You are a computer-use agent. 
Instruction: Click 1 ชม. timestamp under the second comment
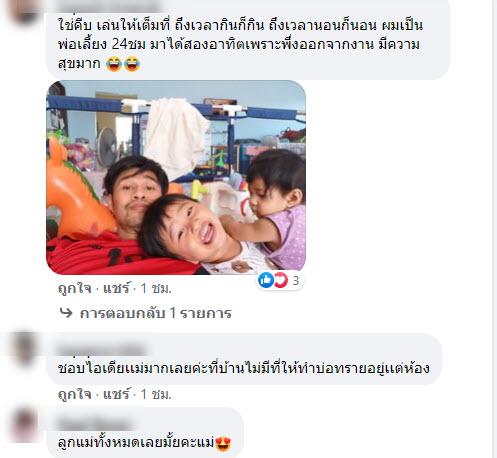pyautogui.click(x=156, y=394)
